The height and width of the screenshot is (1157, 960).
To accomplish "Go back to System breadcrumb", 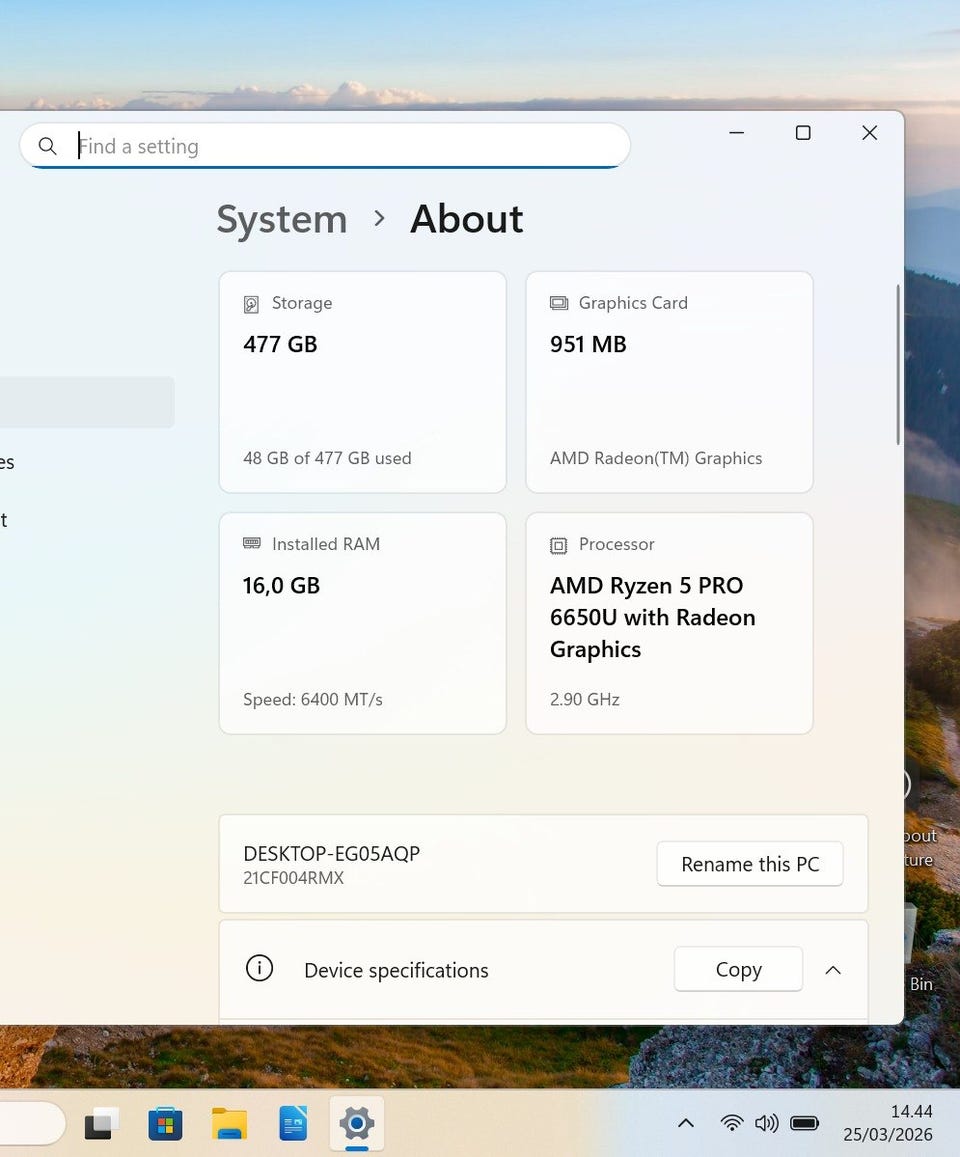I will coord(282,220).
